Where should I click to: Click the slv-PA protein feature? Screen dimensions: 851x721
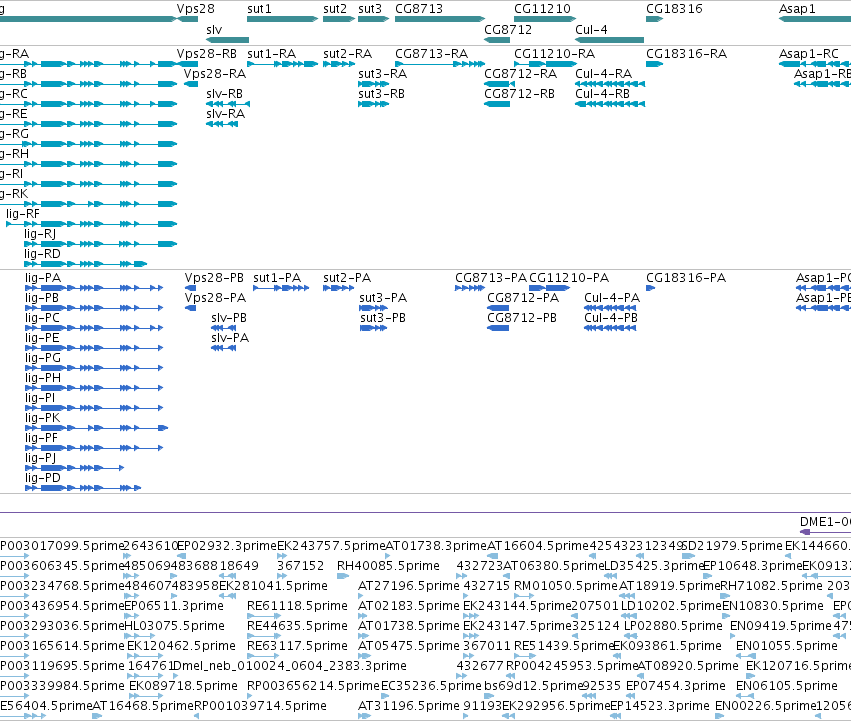tap(224, 349)
